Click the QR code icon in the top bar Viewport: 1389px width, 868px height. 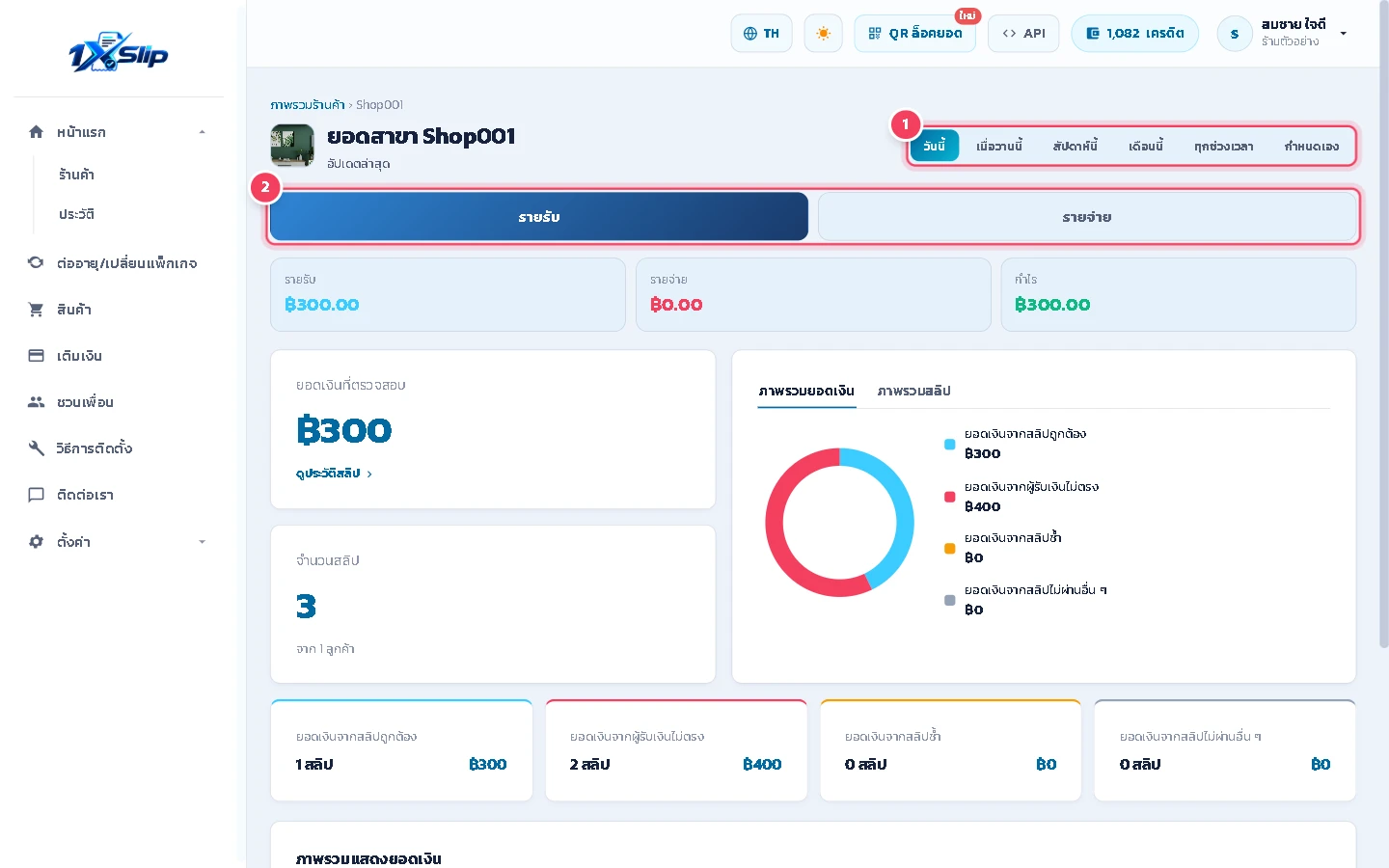(x=875, y=34)
